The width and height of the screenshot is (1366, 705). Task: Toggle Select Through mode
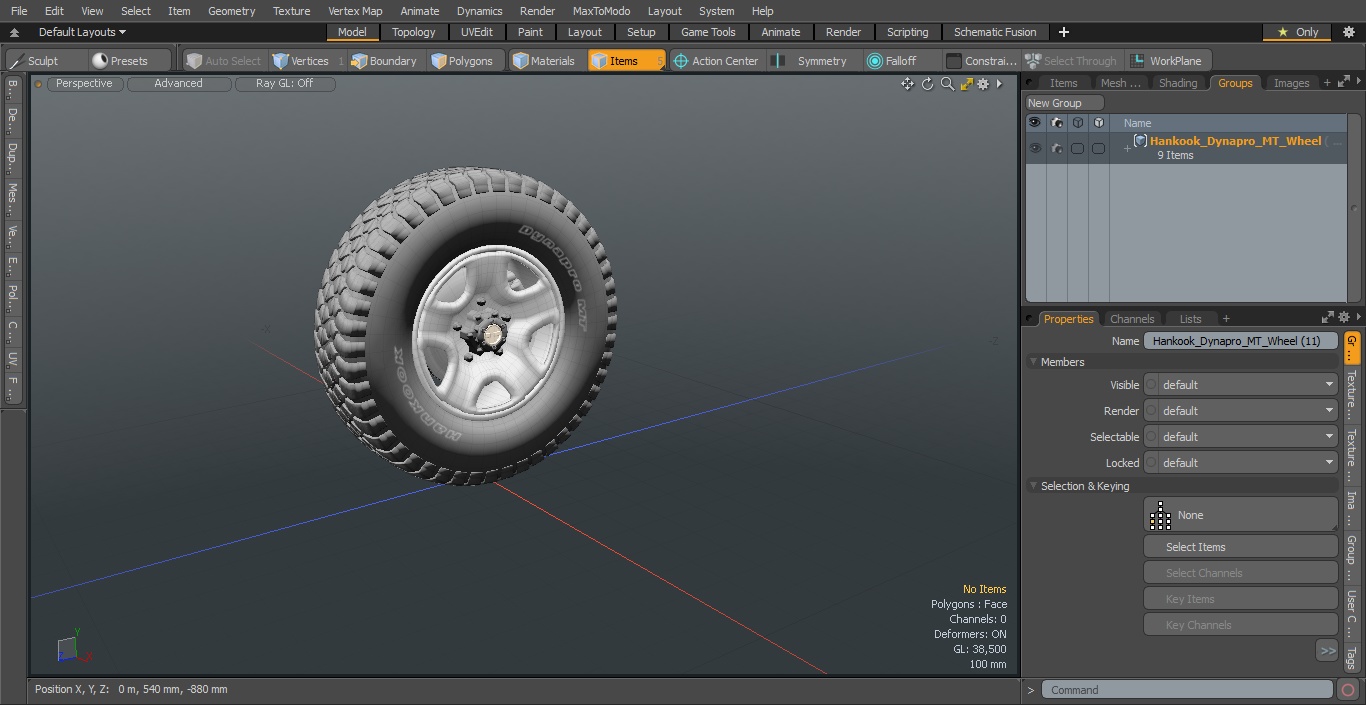[1071, 61]
